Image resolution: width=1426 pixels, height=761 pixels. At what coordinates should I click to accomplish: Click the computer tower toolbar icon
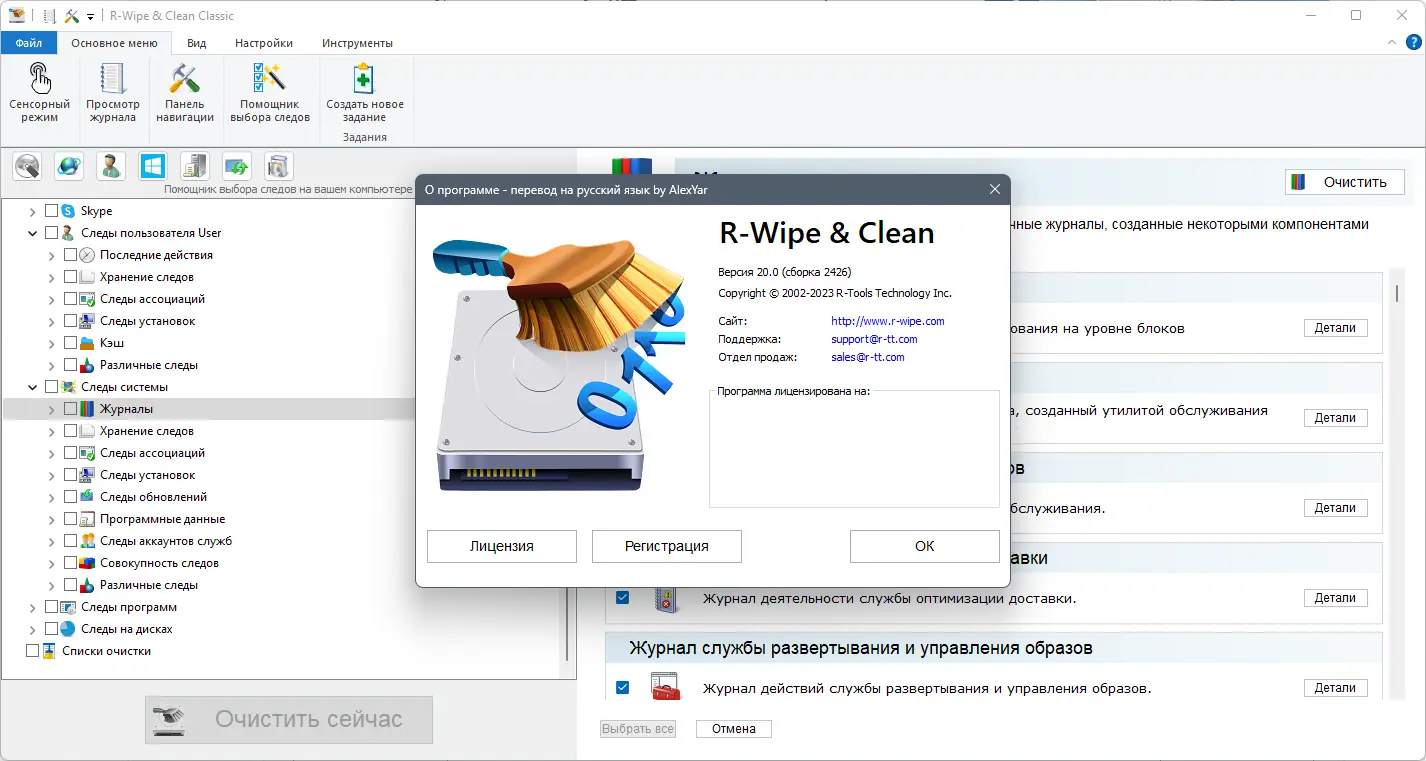(195, 166)
